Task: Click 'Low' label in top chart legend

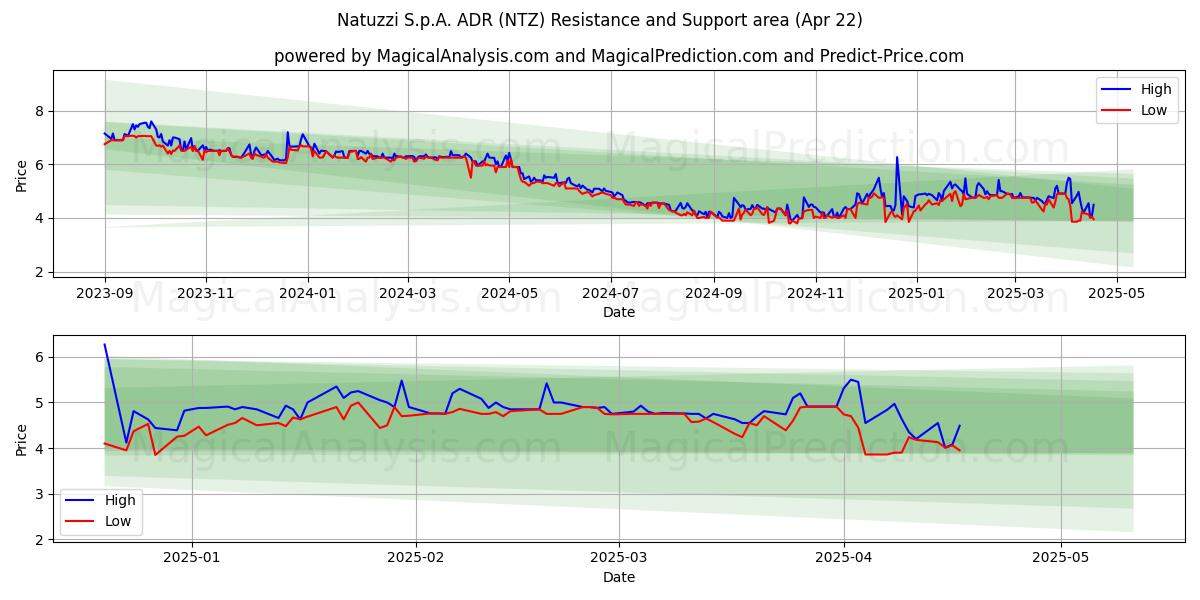Action: tap(1154, 110)
